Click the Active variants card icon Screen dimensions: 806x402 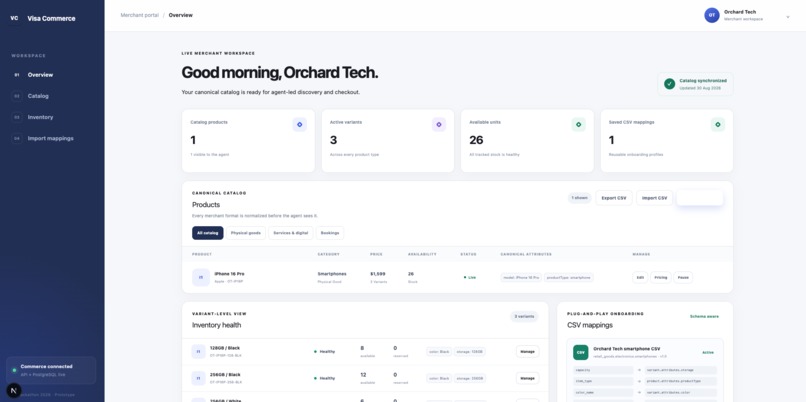coord(439,124)
